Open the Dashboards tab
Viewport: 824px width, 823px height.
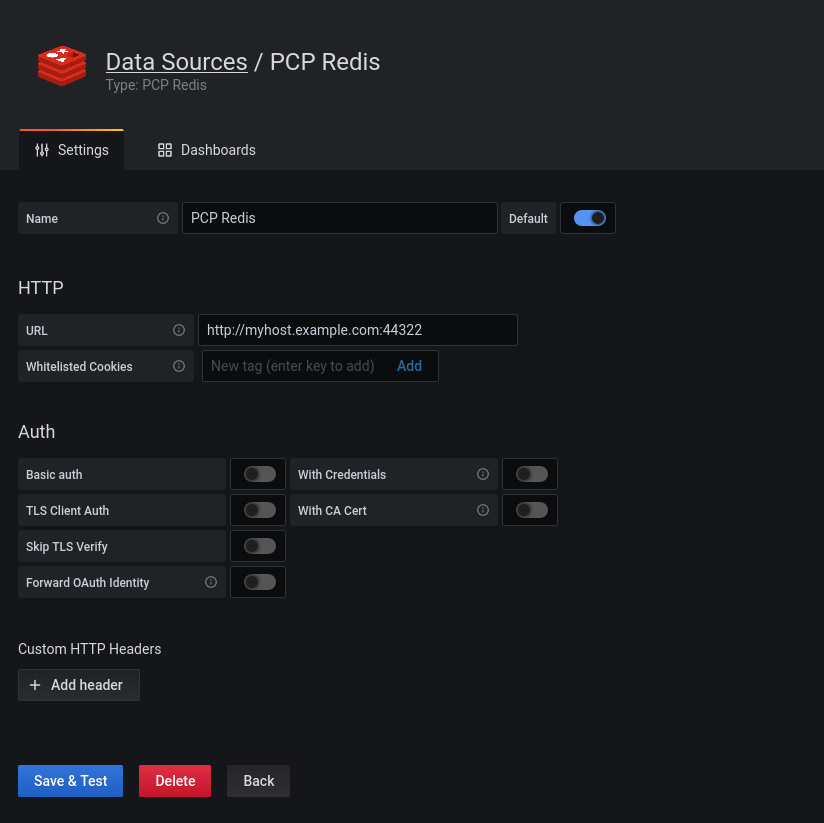(207, 150)
